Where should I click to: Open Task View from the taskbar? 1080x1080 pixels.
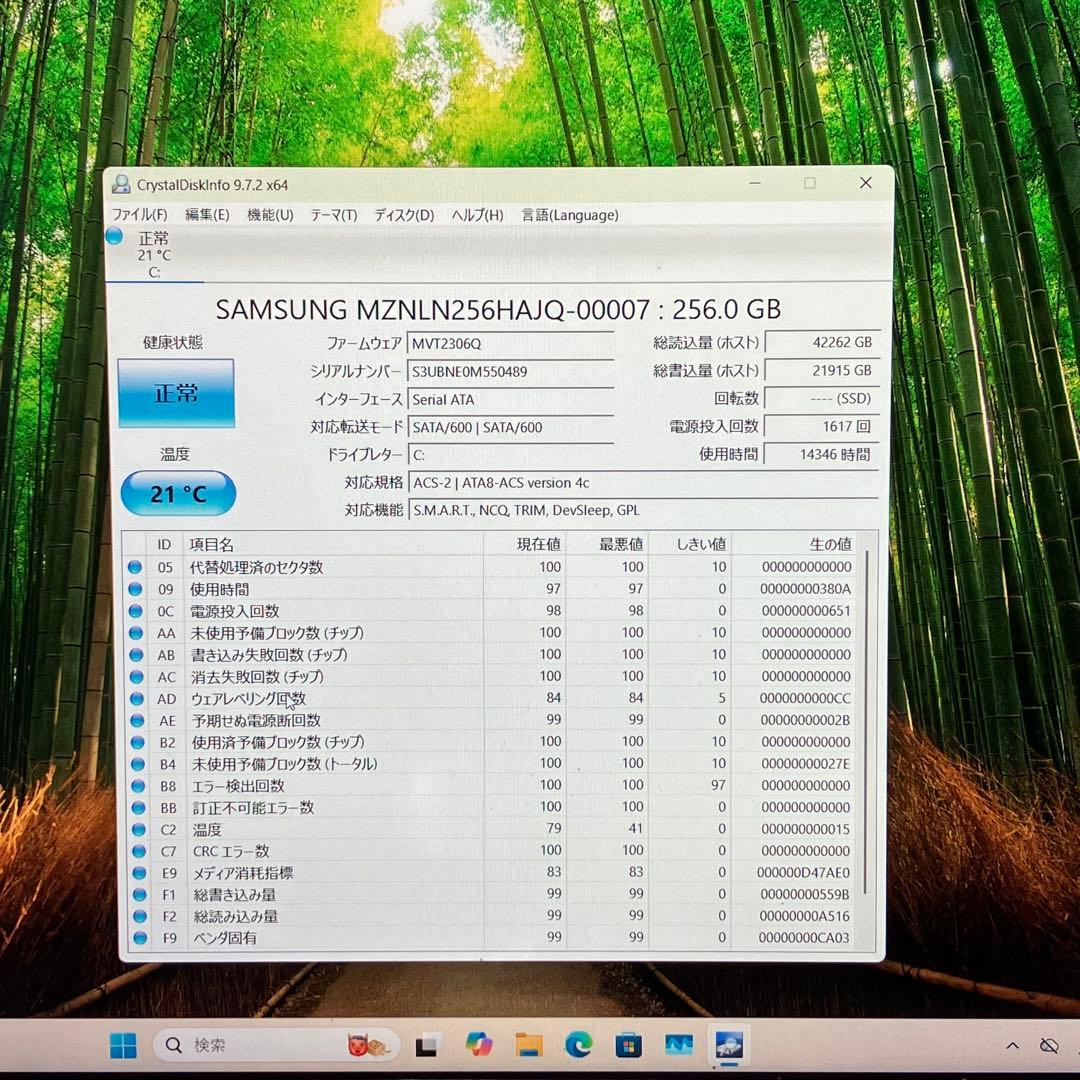click(429, 1046)
